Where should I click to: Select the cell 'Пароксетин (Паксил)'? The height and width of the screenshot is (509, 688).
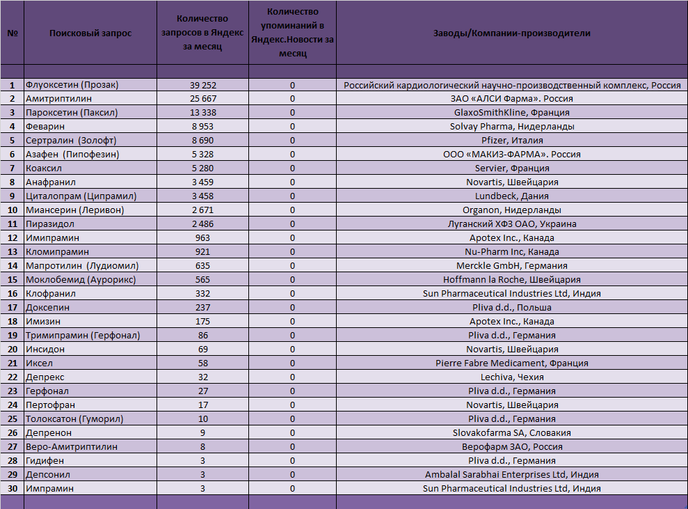pyautogui.click(x=90, y=113)
